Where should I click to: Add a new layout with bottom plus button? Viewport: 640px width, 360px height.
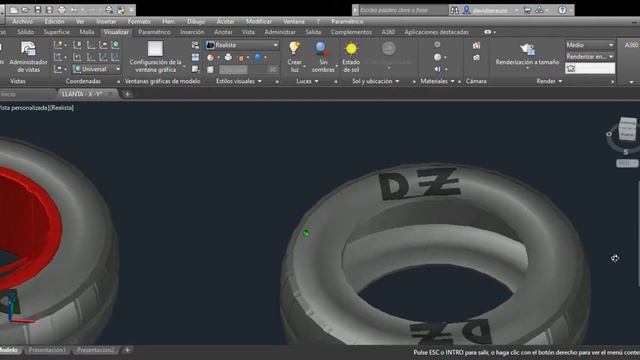pos(127,350)
